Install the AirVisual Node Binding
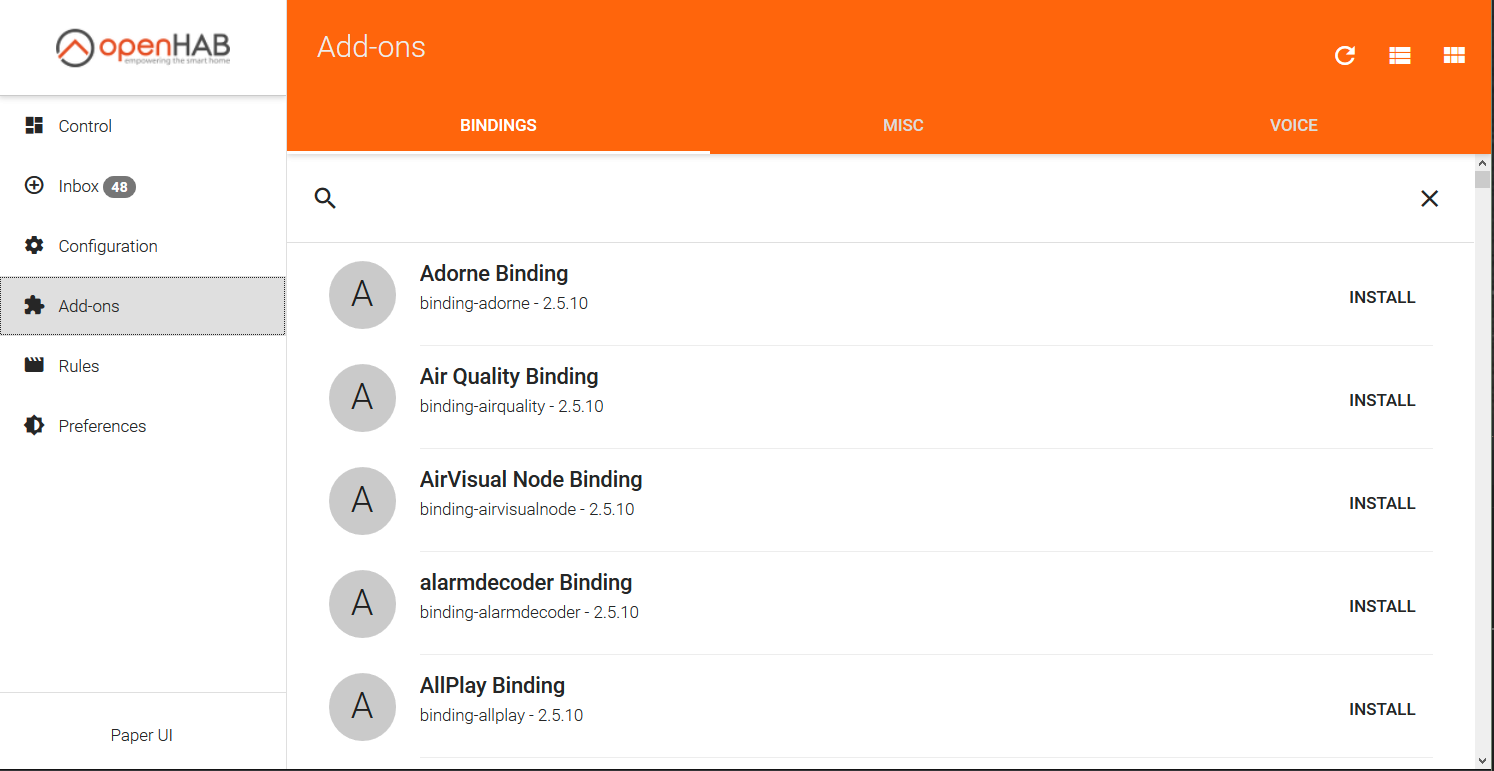Screen dimensions: 1494x771 coord(1382,503)
